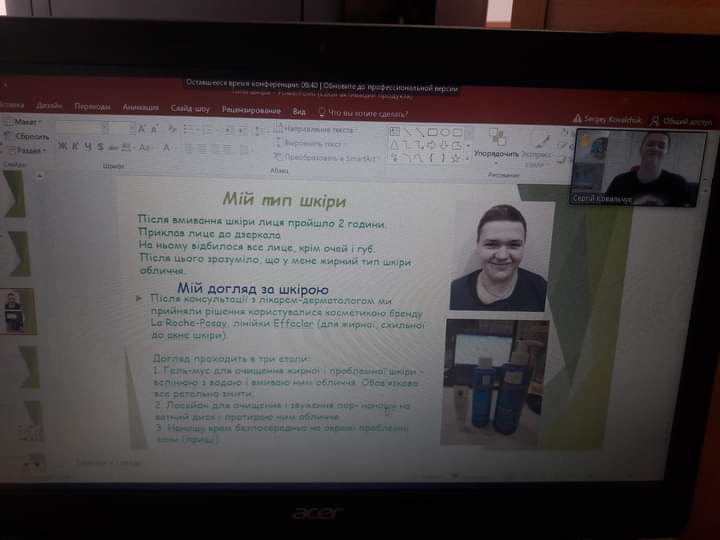Image resolution: width=720 pixels, height=540 pixels.
Task: Click Преобразовать в SmartArt button
Action: coord(328,158)
